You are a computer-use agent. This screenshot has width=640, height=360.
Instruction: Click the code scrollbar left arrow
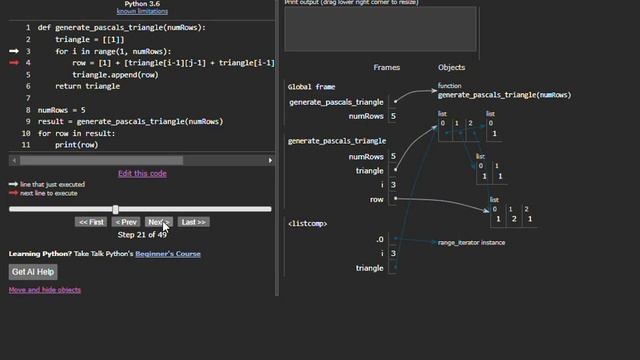click(x=14, y=160)
